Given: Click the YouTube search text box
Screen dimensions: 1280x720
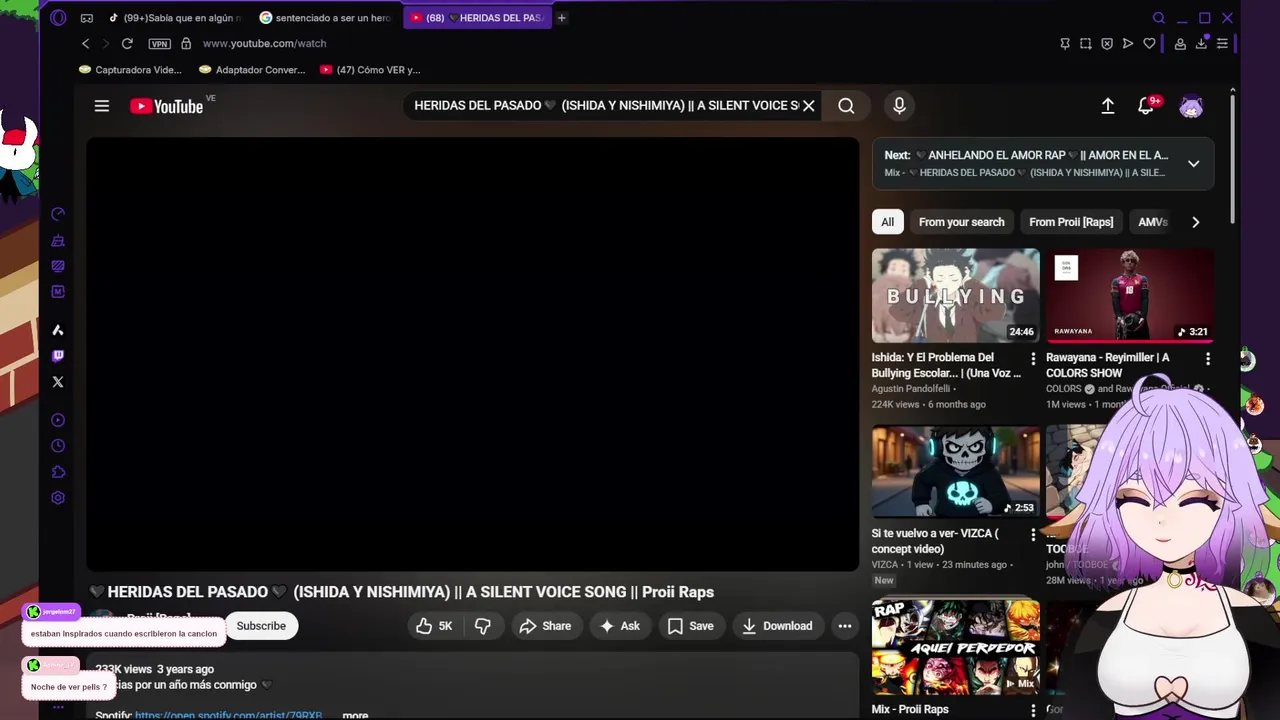Looking at the screenshot, I should (605, 106).
